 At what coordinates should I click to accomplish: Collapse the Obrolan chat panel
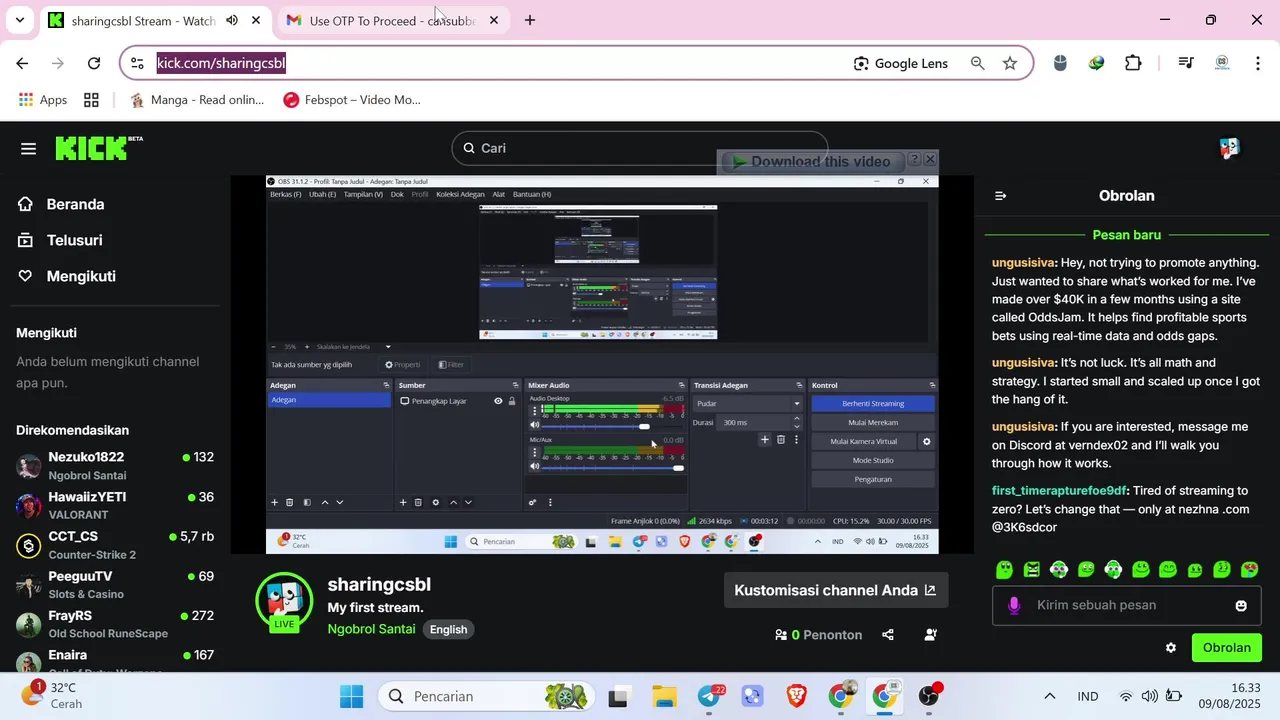point(1000,196)
